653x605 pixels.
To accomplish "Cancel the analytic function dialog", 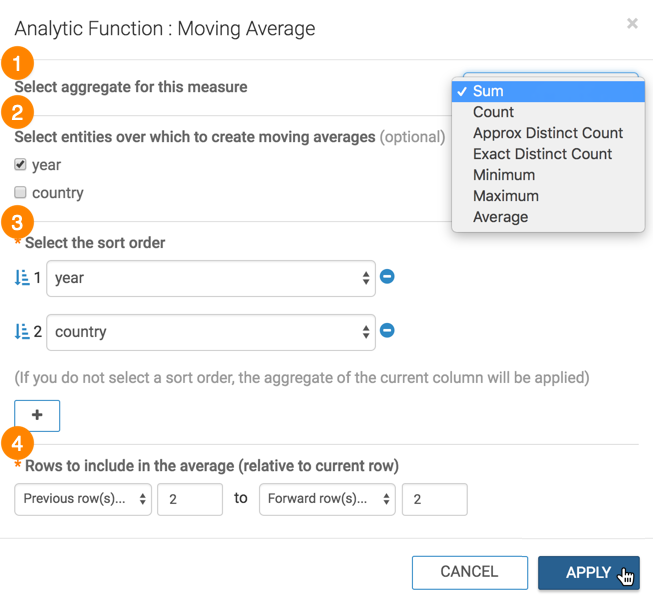I will (x=469, y=573).
